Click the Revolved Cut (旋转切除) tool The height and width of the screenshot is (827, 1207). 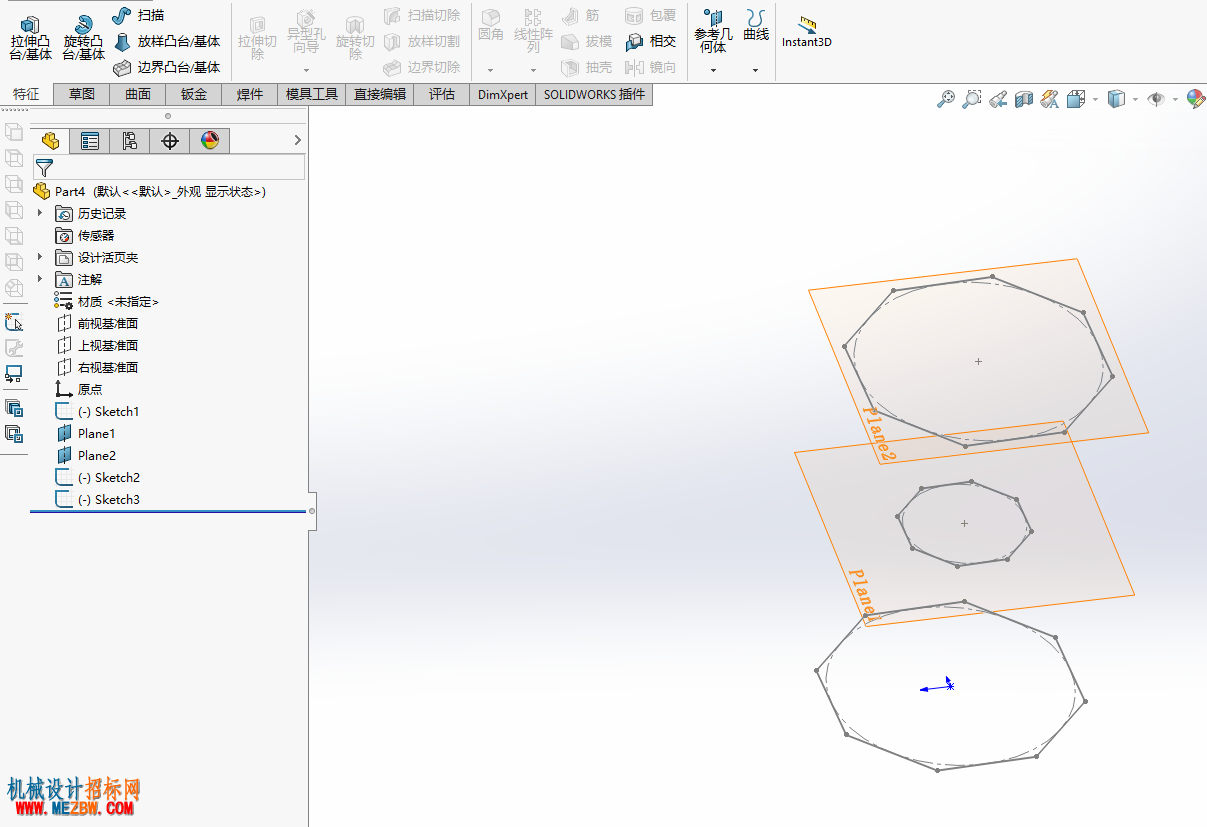[x=355, y=37]
